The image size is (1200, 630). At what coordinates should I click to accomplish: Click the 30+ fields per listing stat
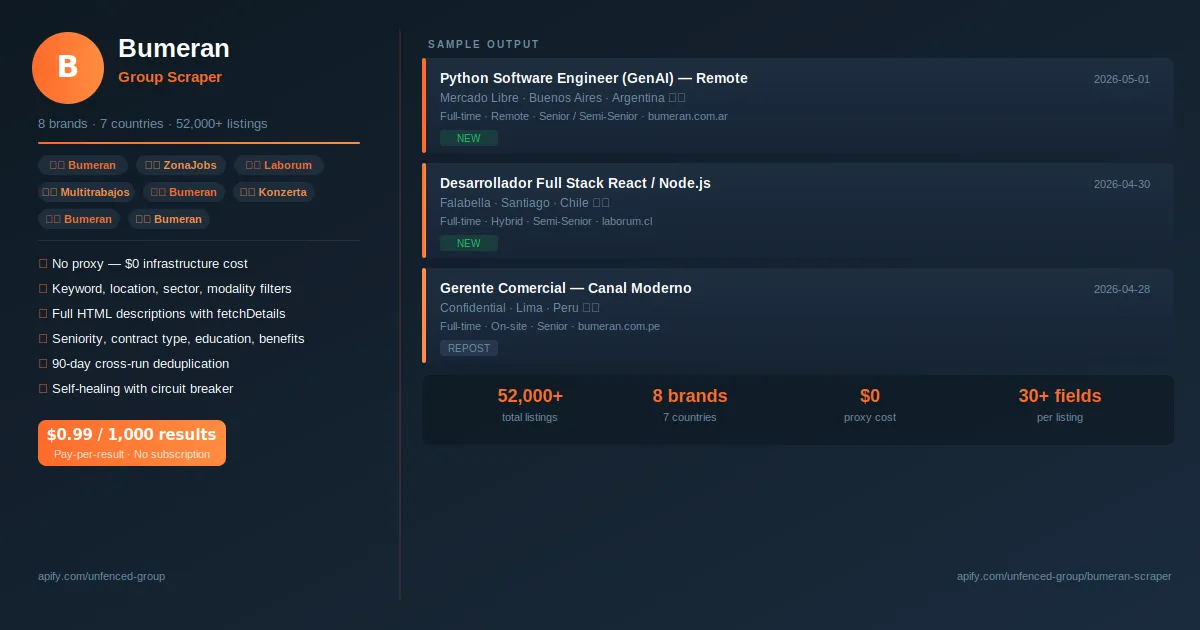coord(1060,404)
